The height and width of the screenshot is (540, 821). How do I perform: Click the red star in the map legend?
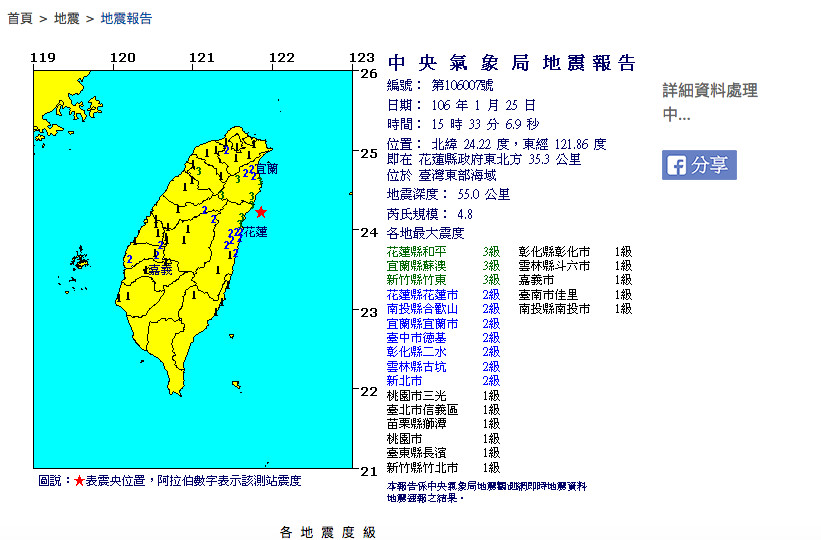79,481
